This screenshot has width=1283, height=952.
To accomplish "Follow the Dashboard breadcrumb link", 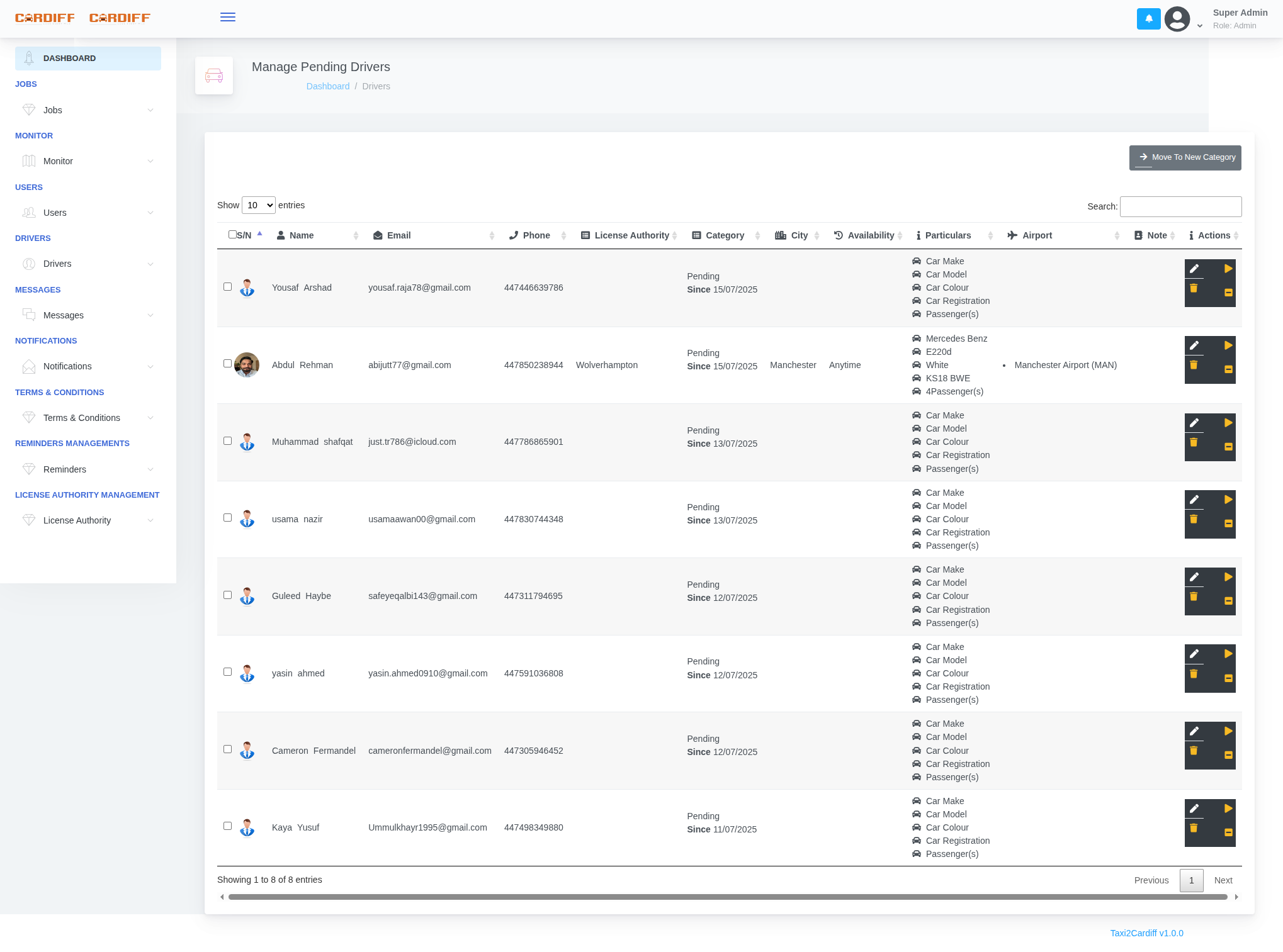I will (x=328, y=86).
